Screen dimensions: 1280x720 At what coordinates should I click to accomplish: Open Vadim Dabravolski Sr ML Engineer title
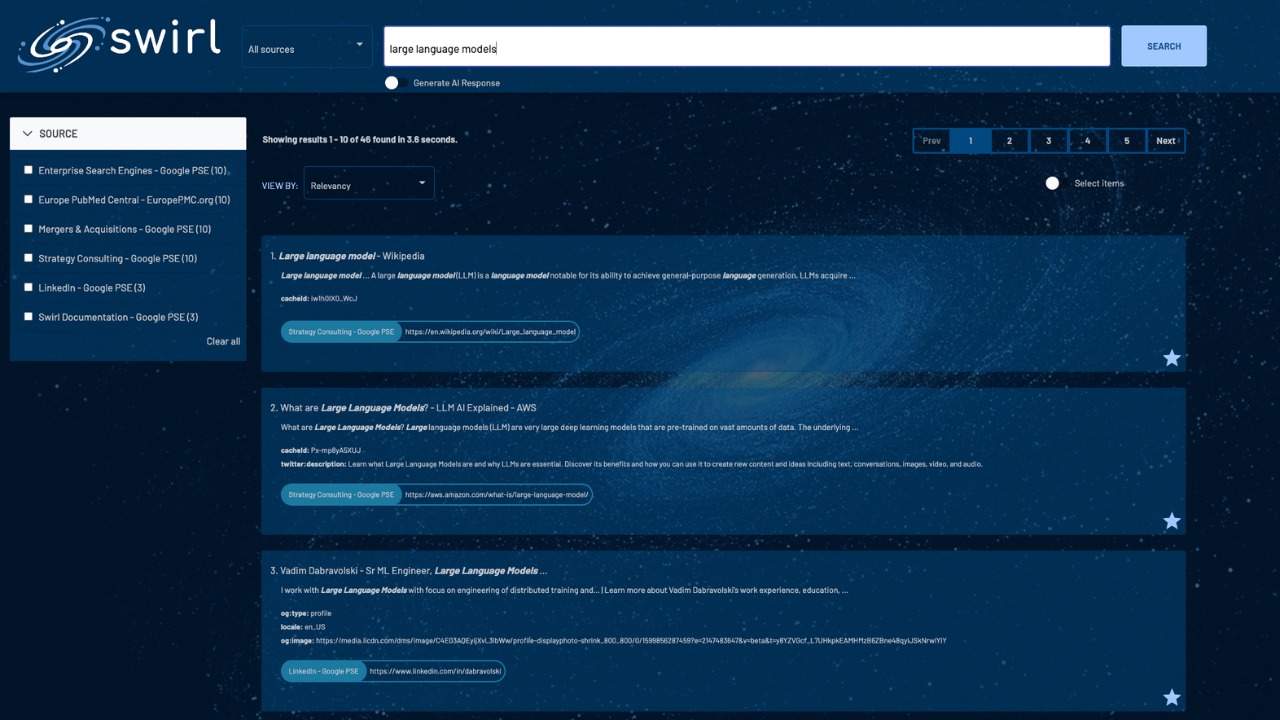[413, 571]
